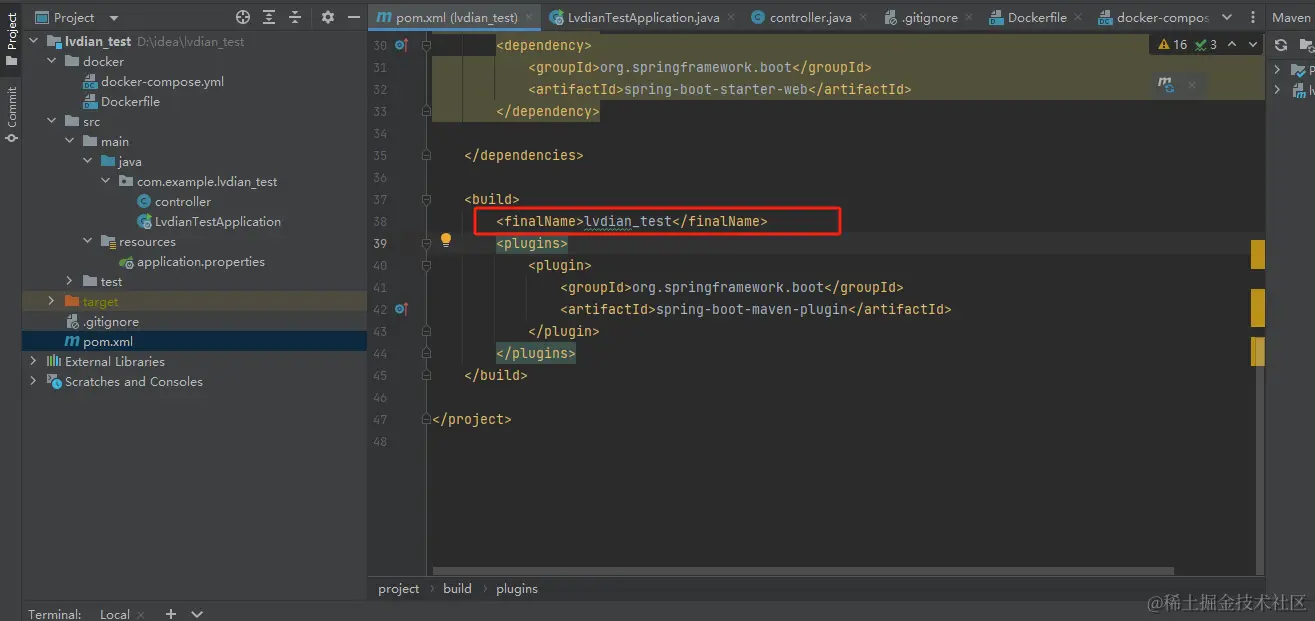Expand the target folder
1315x621 pixels.
(52, 301)
